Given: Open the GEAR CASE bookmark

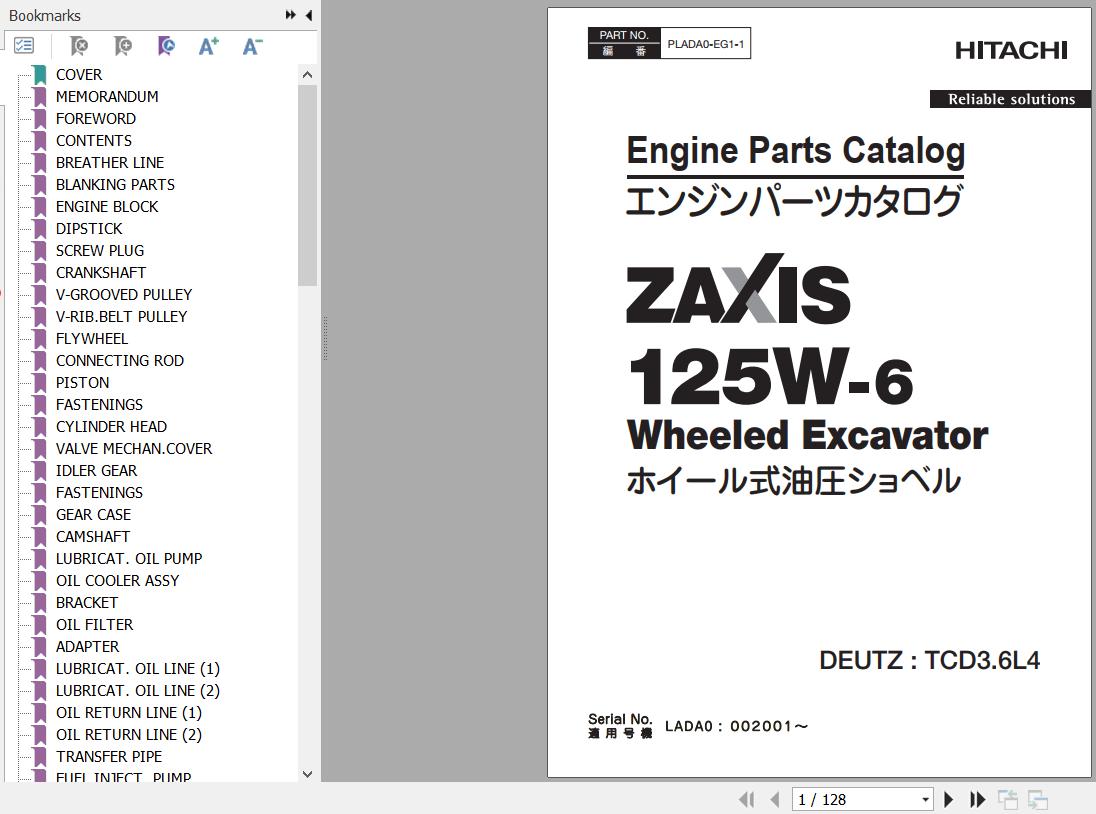Looking at the screenshot, I should [93, 515].
